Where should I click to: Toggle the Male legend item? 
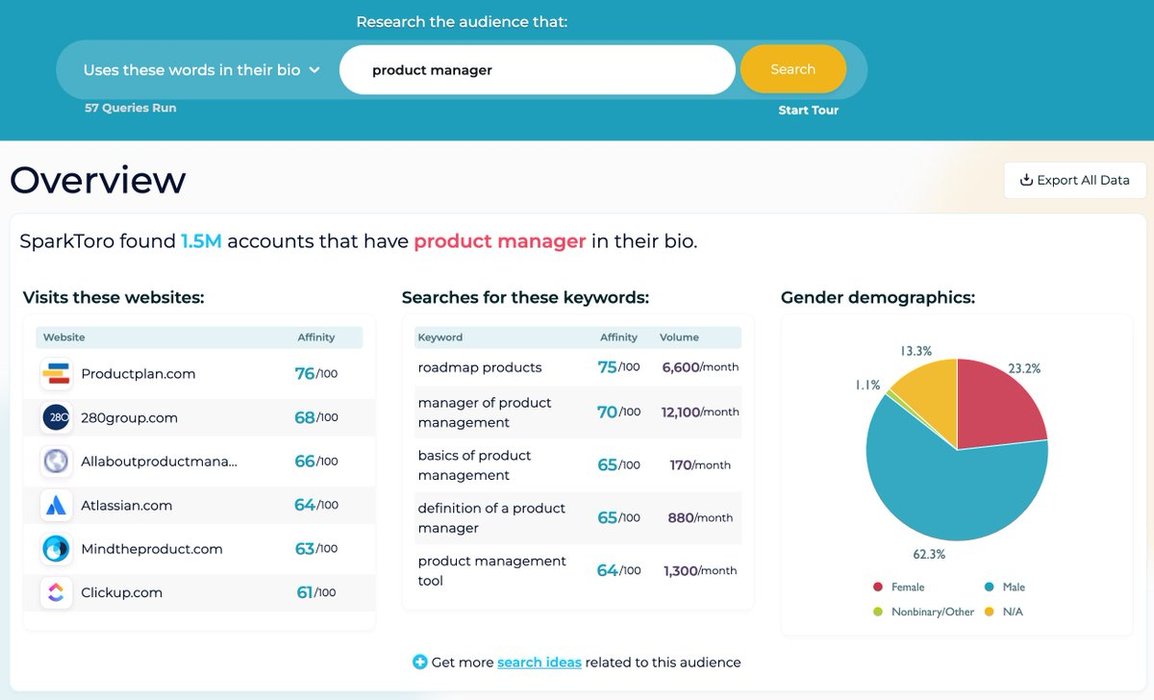coord(1005,587)
